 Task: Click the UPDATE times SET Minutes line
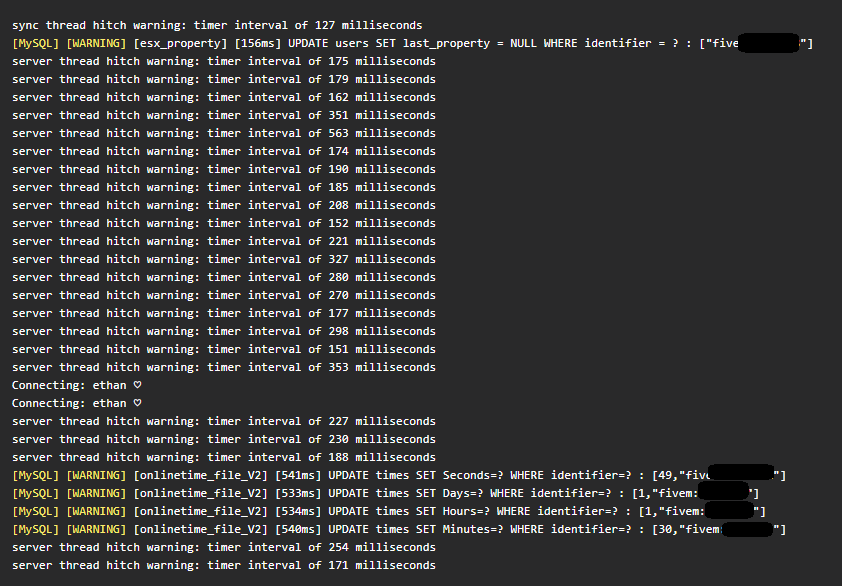point(399,529)
